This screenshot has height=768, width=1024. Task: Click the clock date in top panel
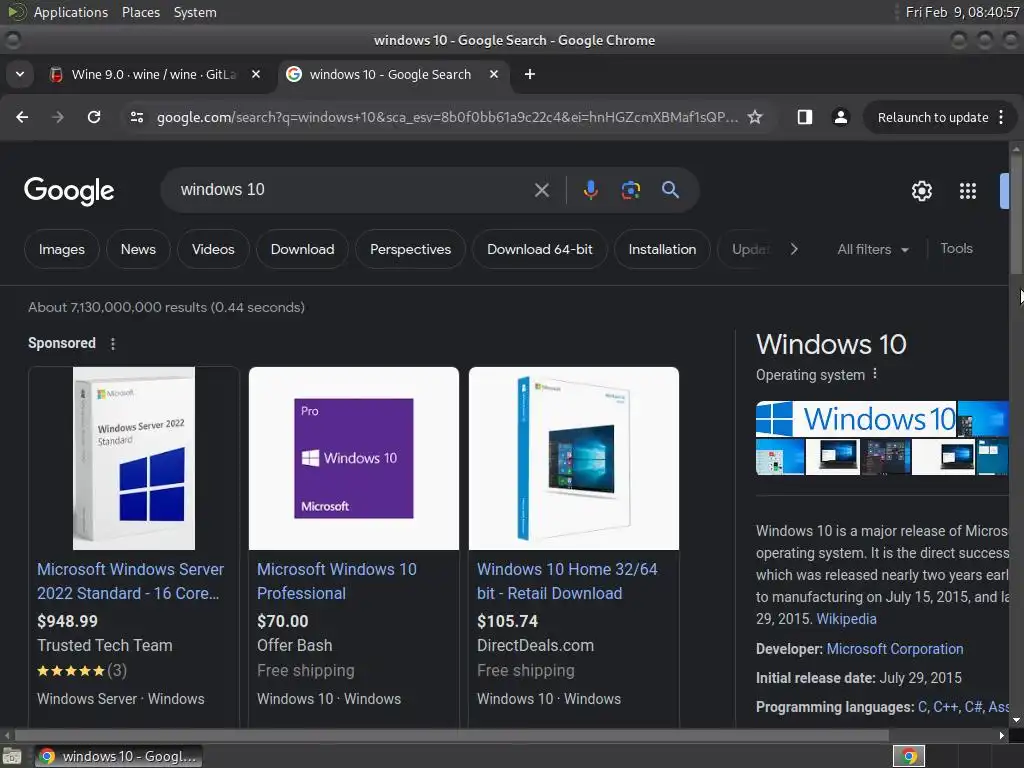click(961, 12)
